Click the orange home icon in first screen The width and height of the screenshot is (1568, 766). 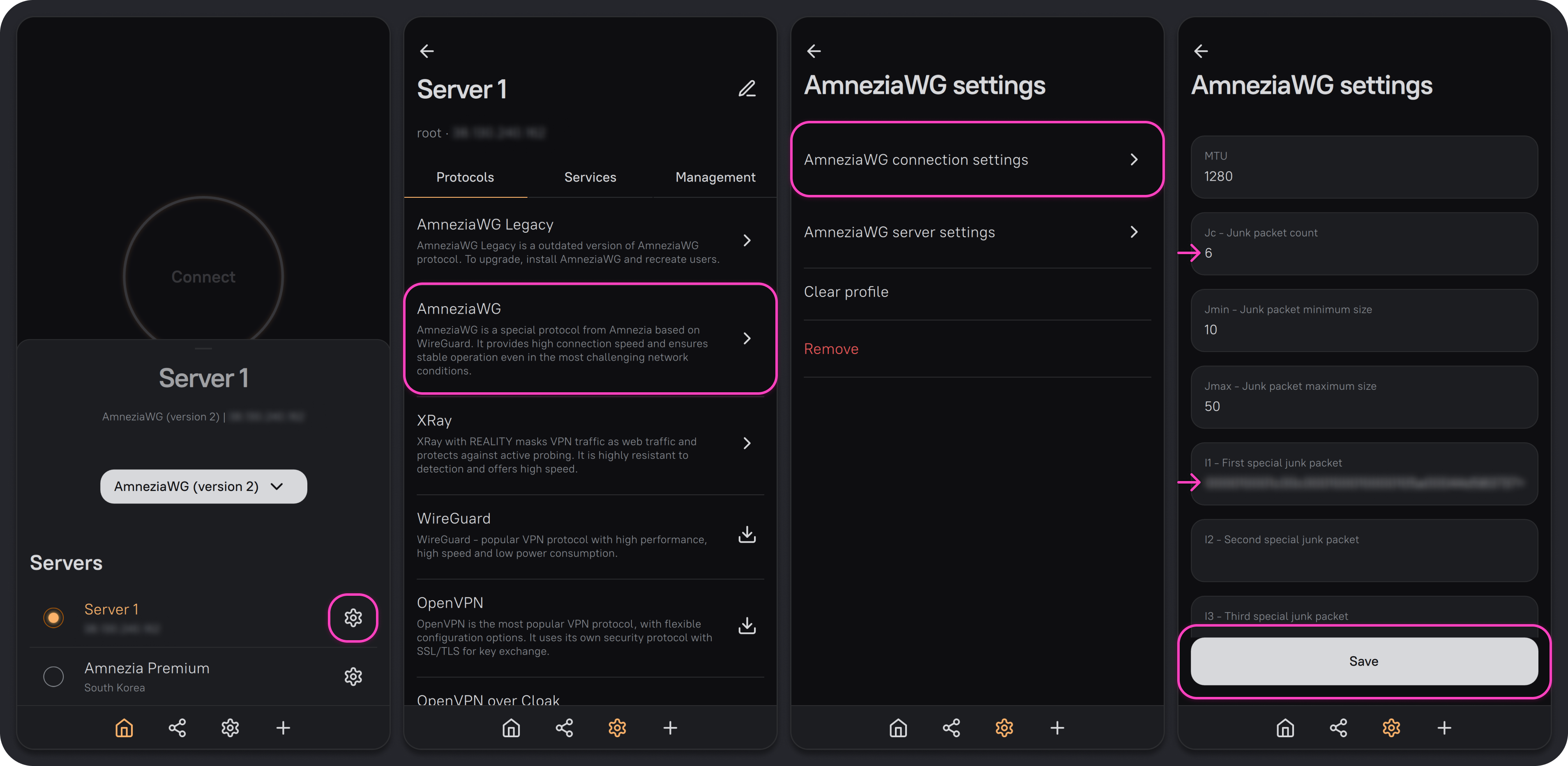pos(124,728)
